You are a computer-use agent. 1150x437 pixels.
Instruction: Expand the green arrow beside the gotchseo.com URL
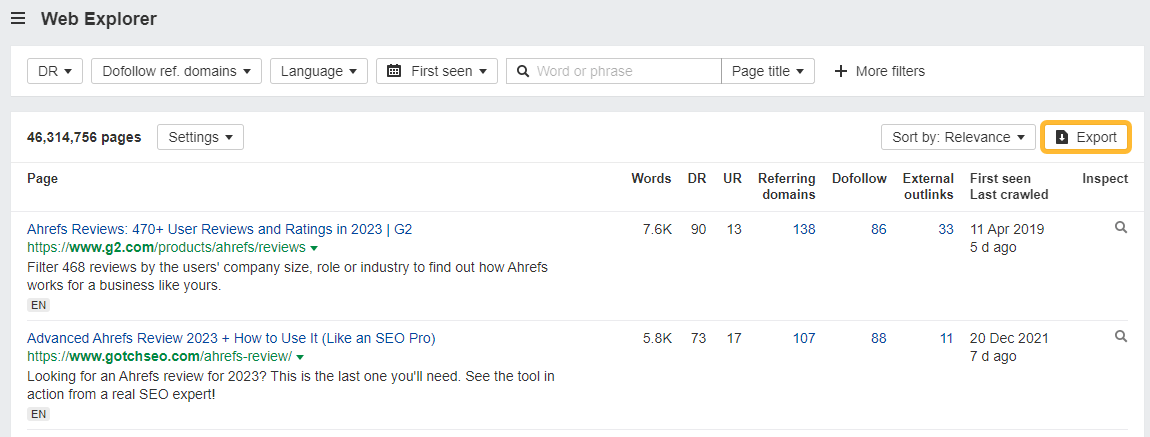[x=300, y=357]
